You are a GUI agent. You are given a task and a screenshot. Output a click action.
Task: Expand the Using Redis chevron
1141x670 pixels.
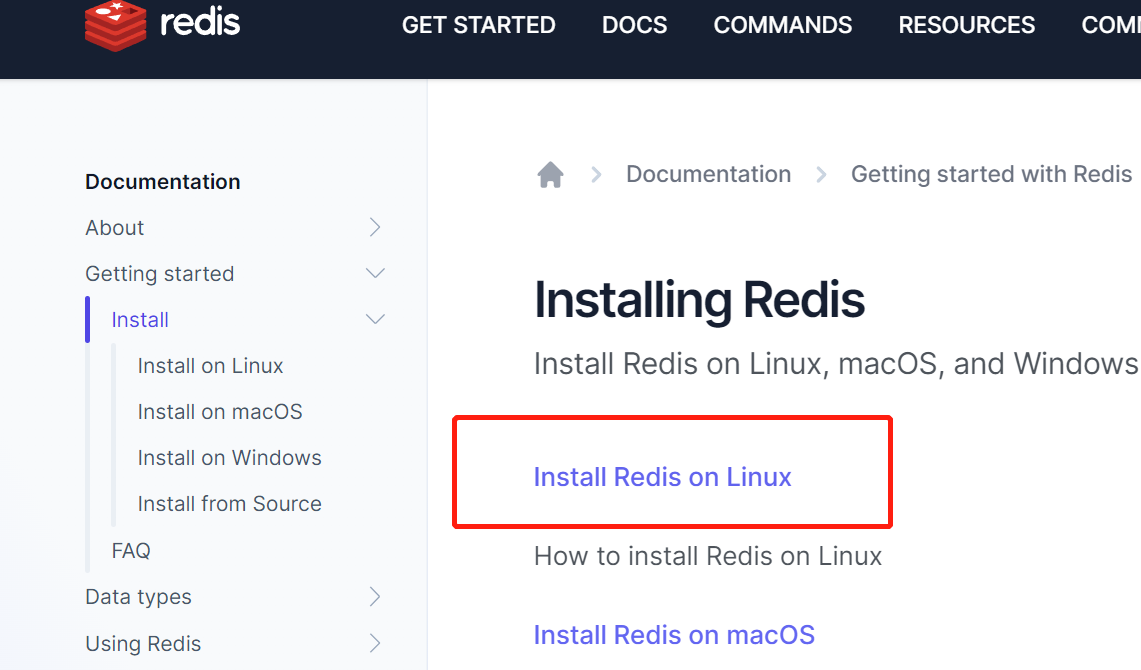(375, 643)
